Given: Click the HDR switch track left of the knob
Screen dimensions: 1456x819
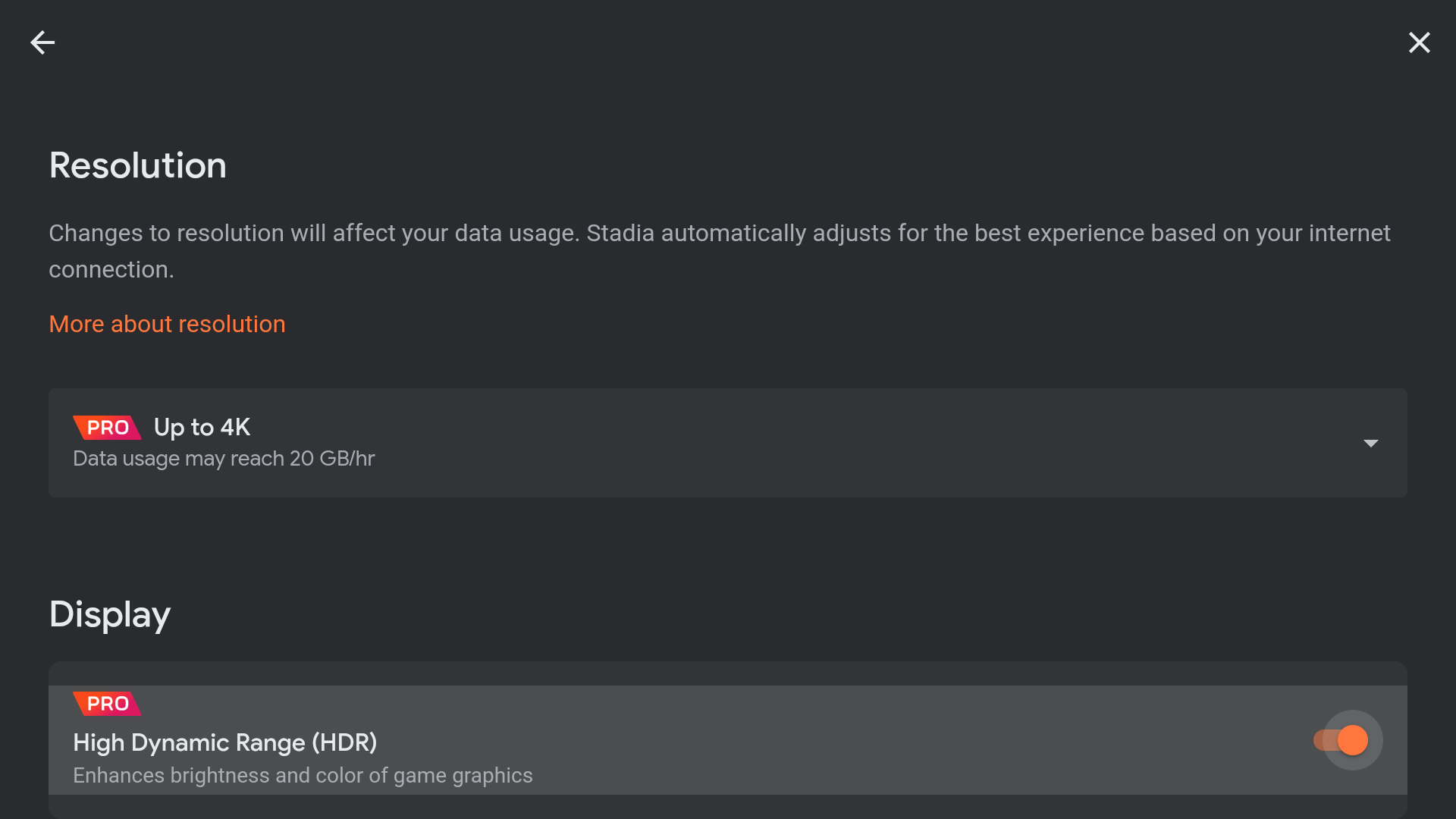Looking at the screenshot, I should pos(1323,740).
